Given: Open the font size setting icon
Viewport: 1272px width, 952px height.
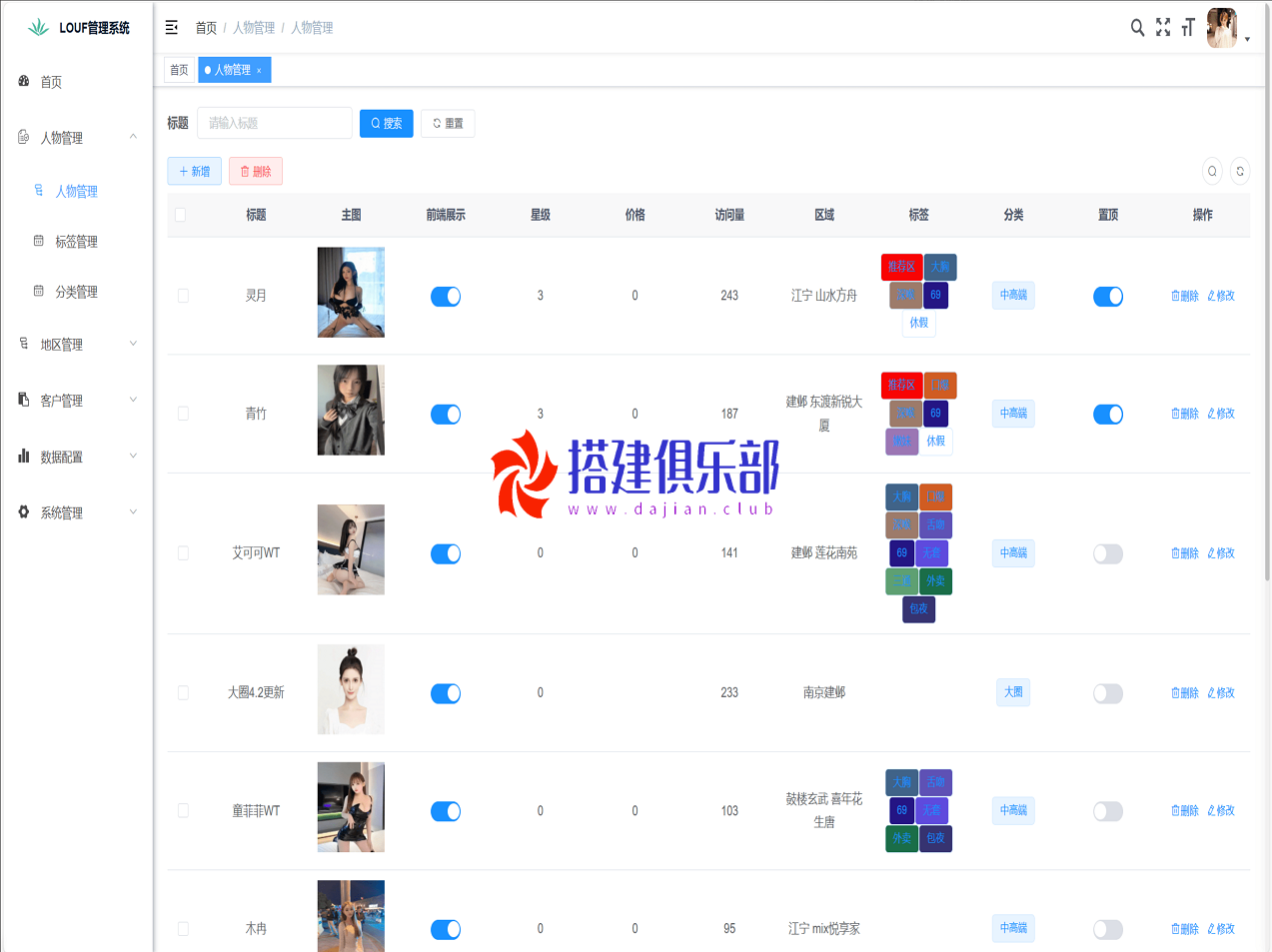Looking at the screenshot, I should pos(1188,28).
